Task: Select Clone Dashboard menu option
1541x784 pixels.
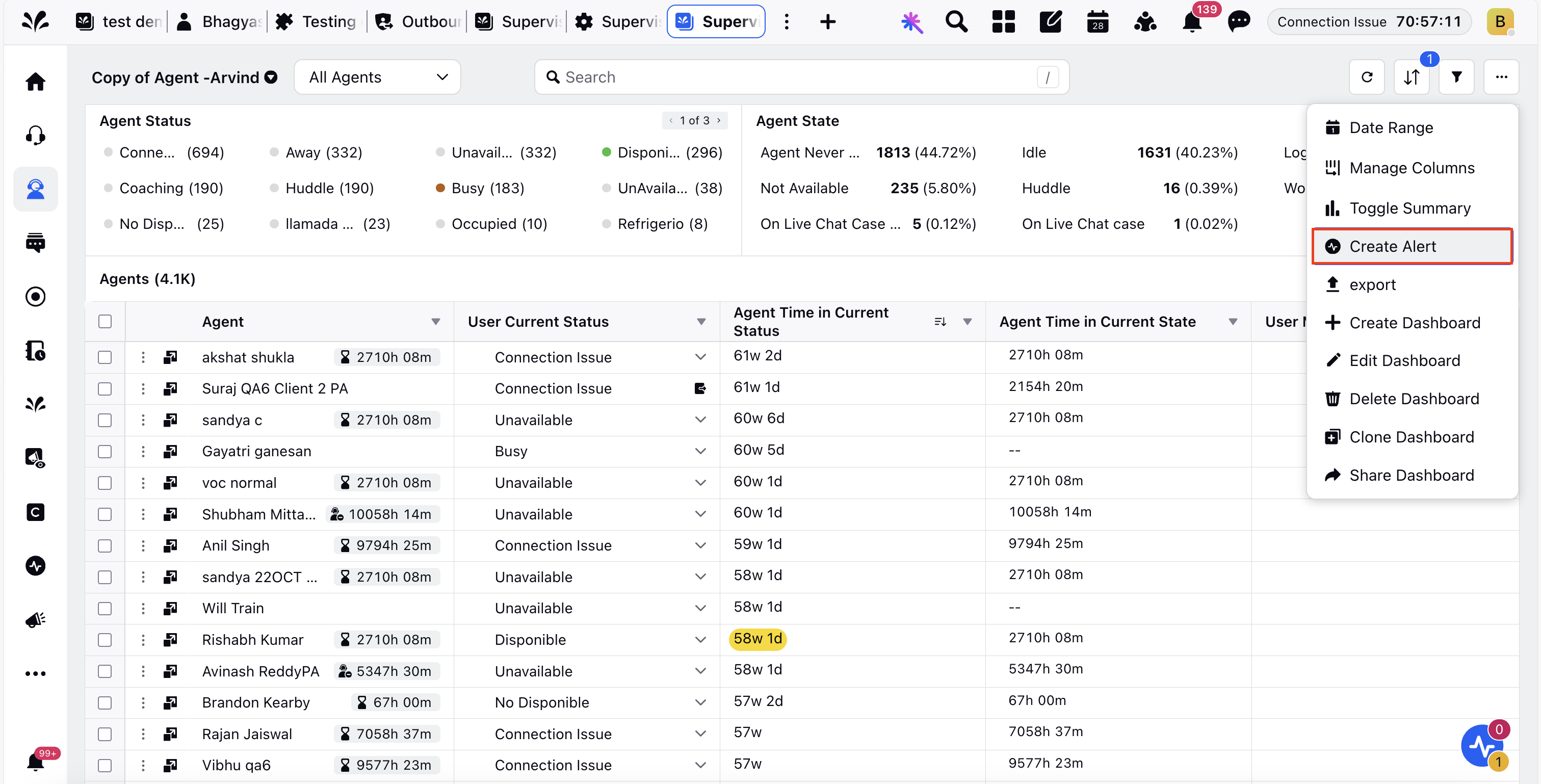Action: (1412, 437)
